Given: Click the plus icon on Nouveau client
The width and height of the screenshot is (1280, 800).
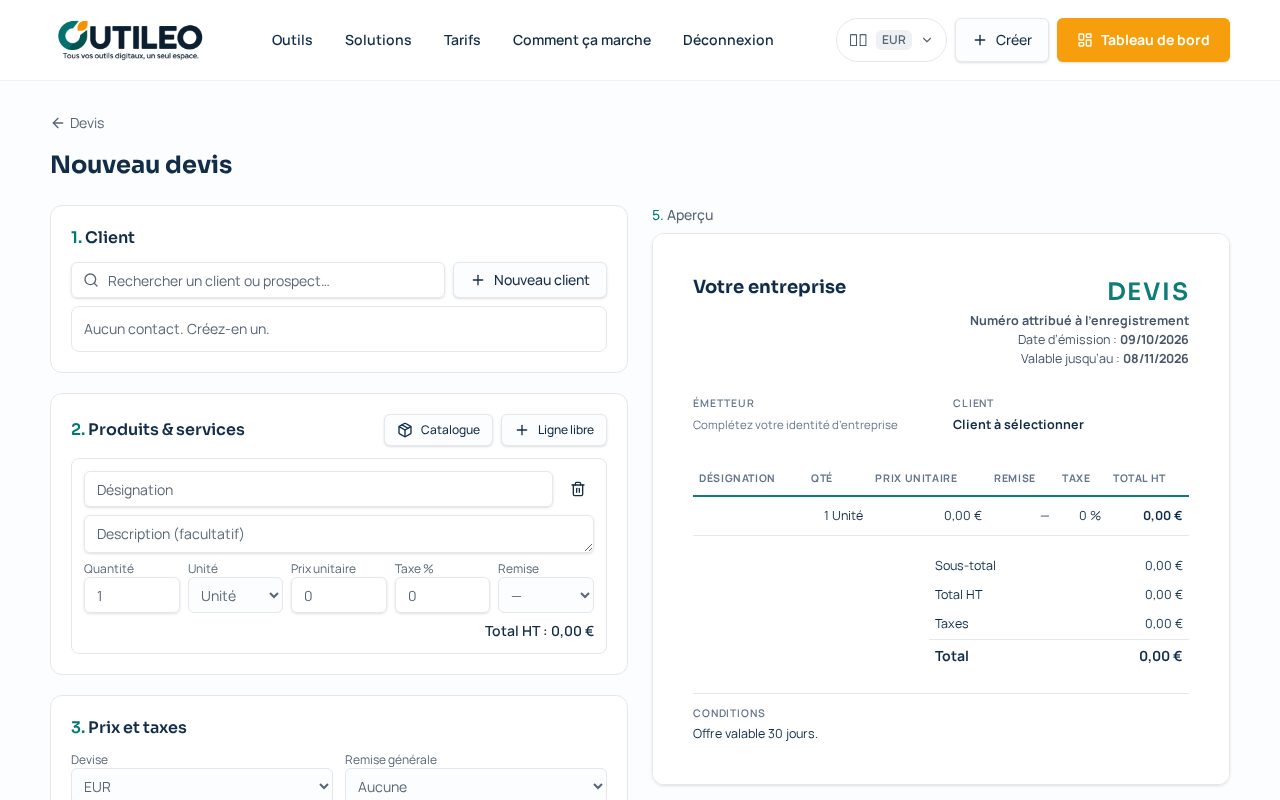Looking at the screenshot, I should [478, 280].
